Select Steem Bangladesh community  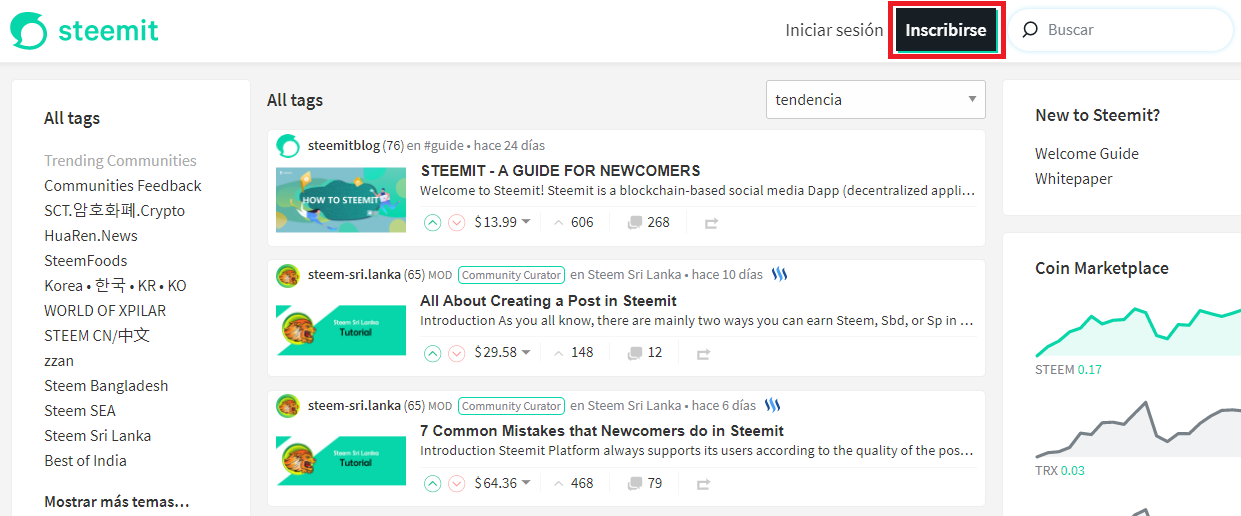point(106,386)
